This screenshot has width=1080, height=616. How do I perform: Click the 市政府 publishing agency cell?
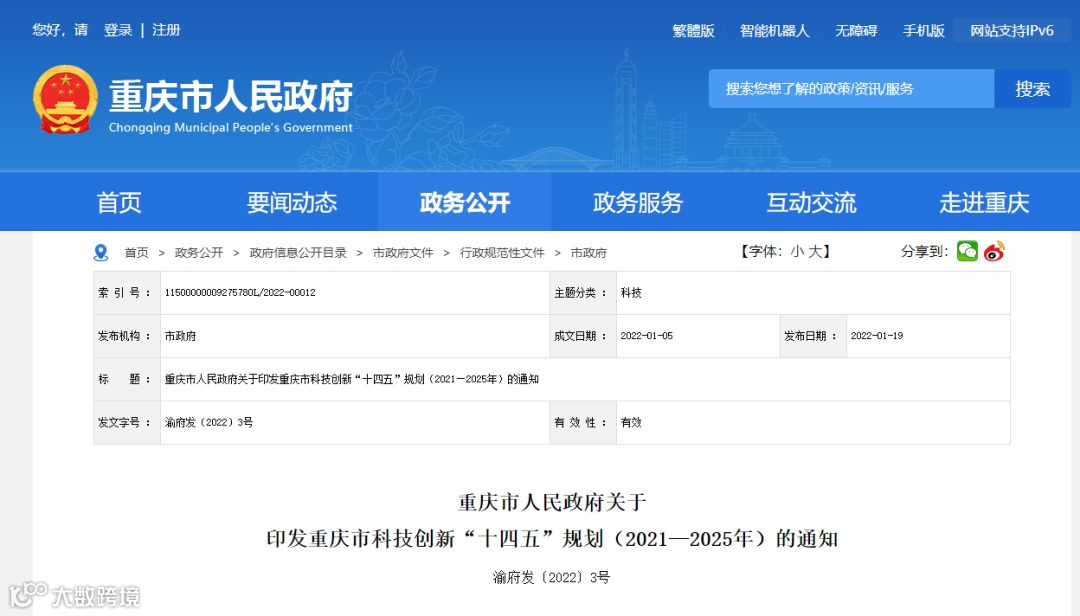coord(355,336)
